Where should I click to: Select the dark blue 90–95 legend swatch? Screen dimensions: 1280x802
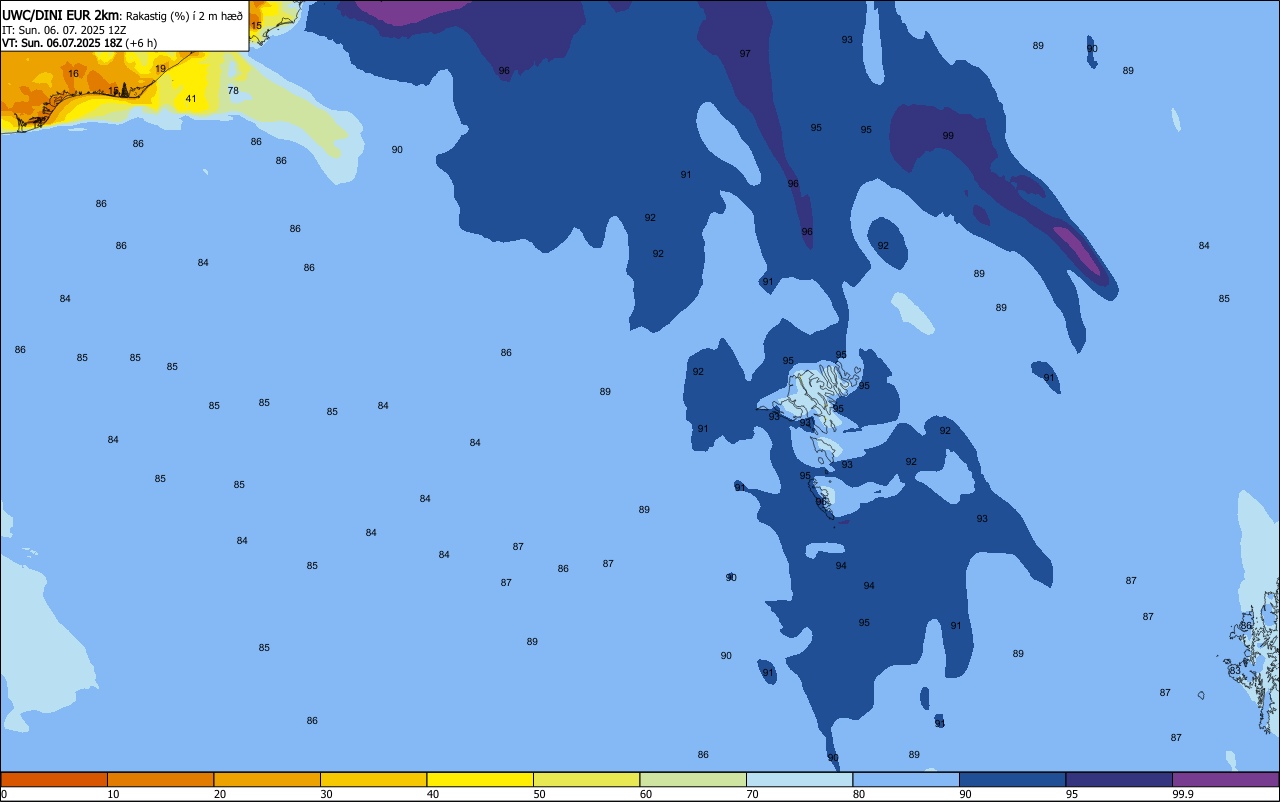(1012, 780)
